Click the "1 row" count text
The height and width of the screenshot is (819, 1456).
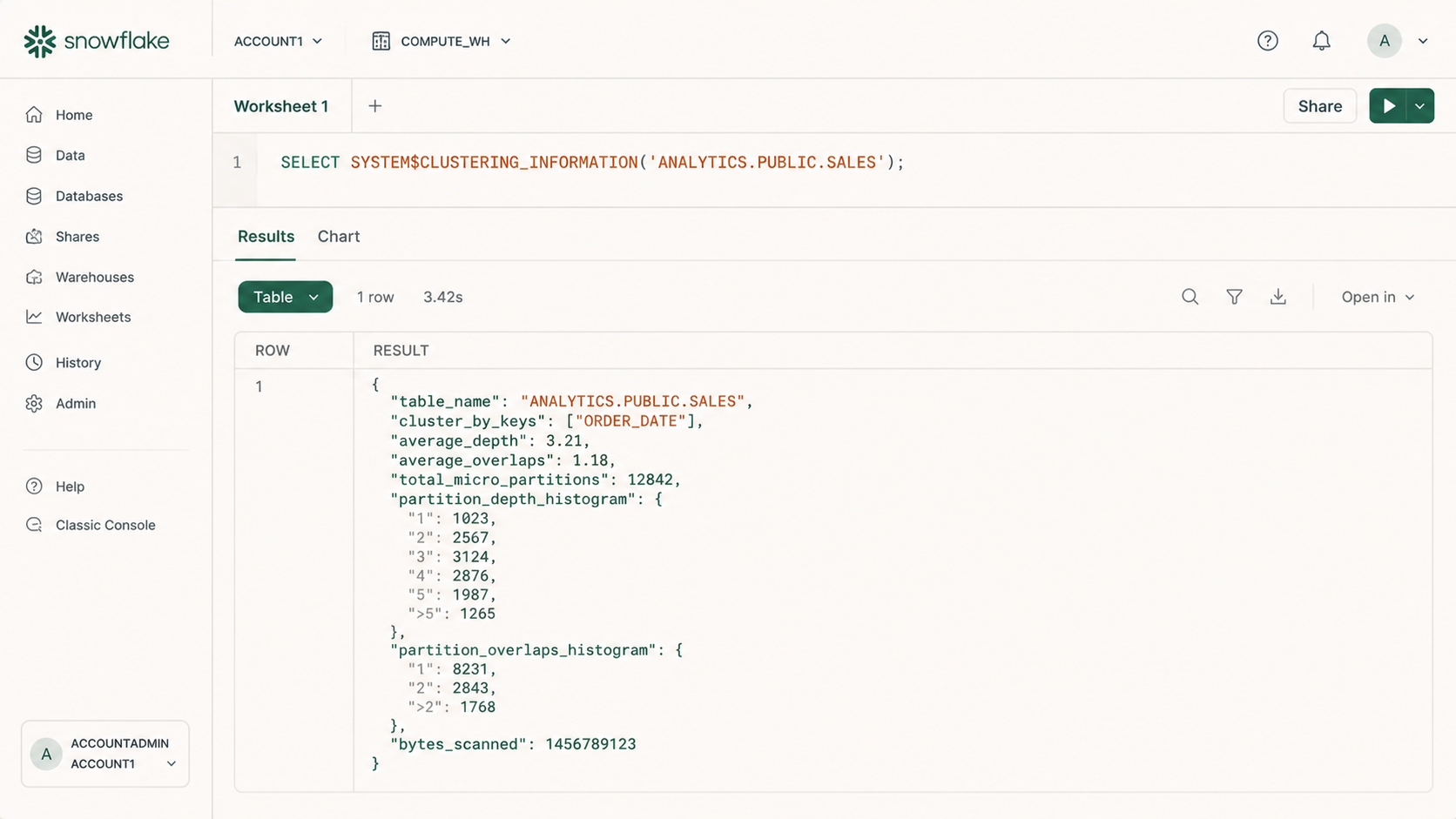point(375,297)
